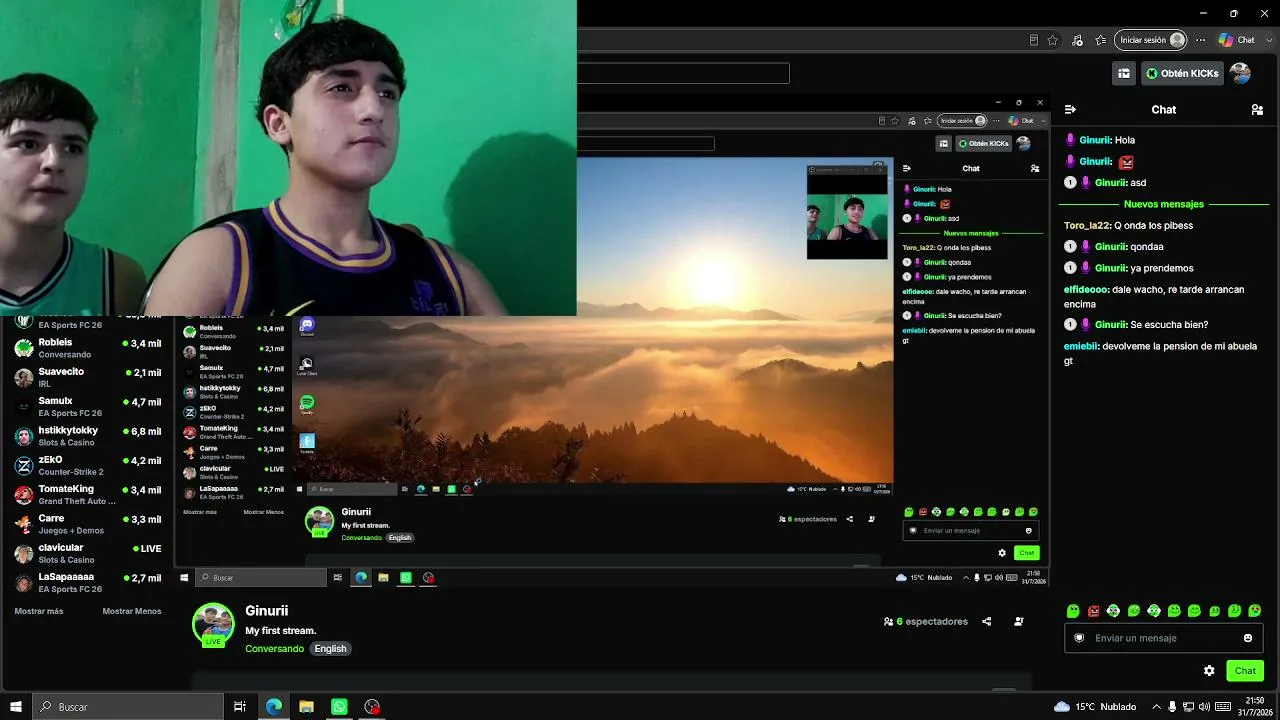The width and height of the screenshot is (1280, 720).
Task: Open the emoji picker in the message box
Action: click(x=1248, y=638)
